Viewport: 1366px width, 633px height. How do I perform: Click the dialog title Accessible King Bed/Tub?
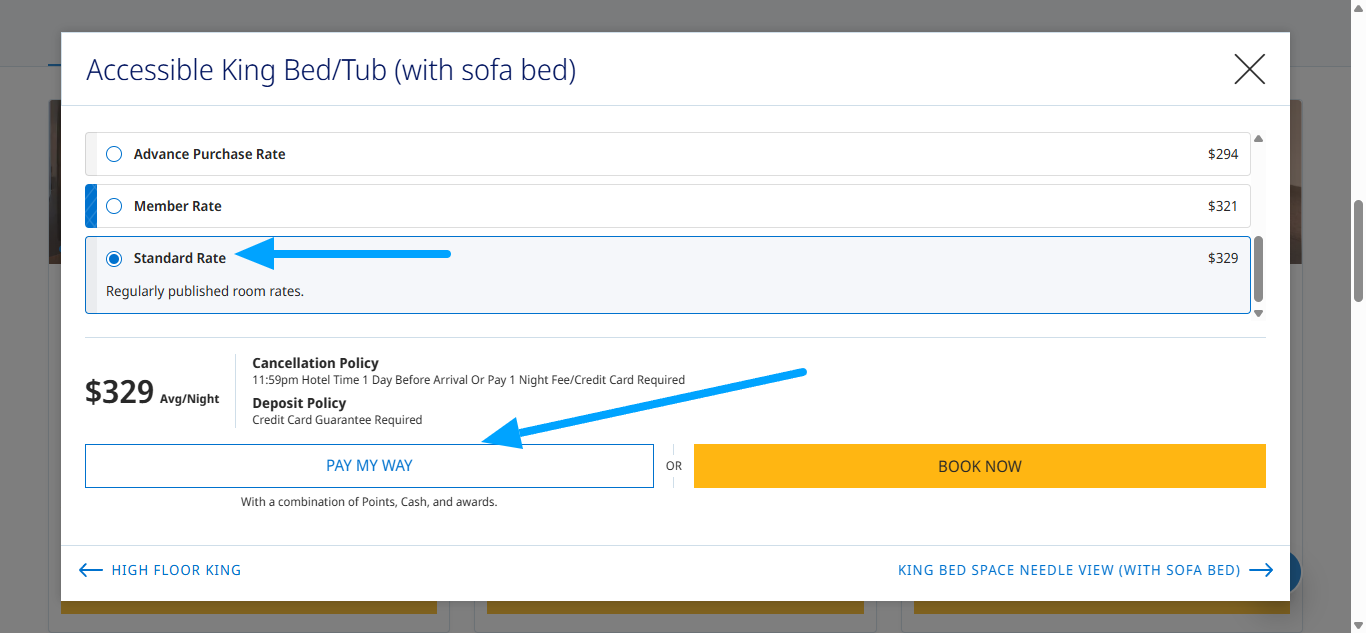(x=331, y=70)
